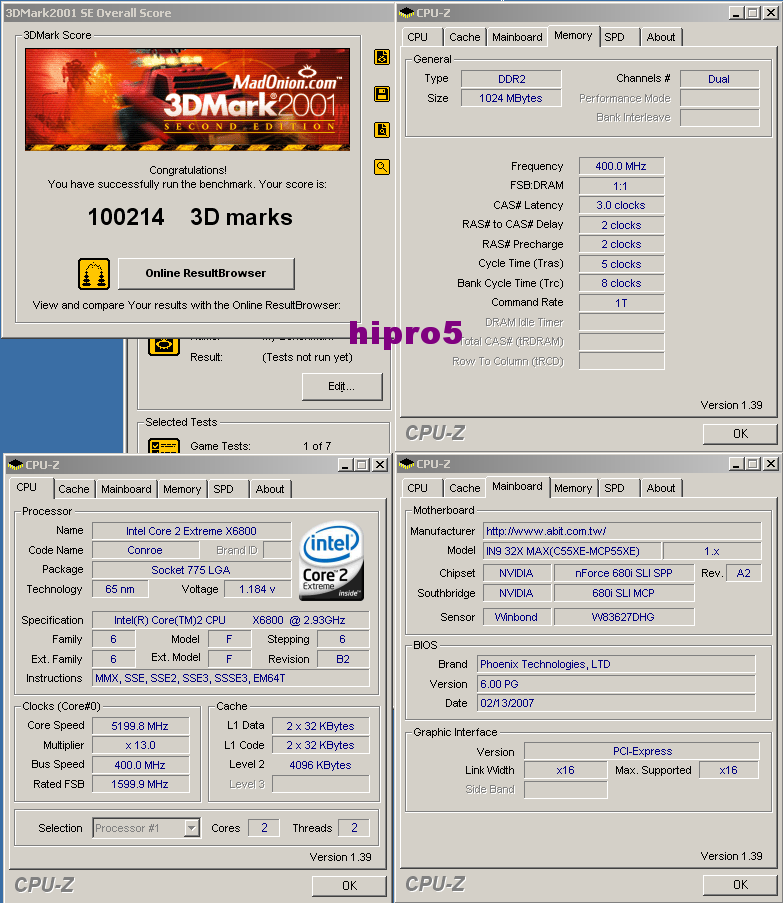
Task: Click the processor Name field X6800
Action: tap(192, 531)
